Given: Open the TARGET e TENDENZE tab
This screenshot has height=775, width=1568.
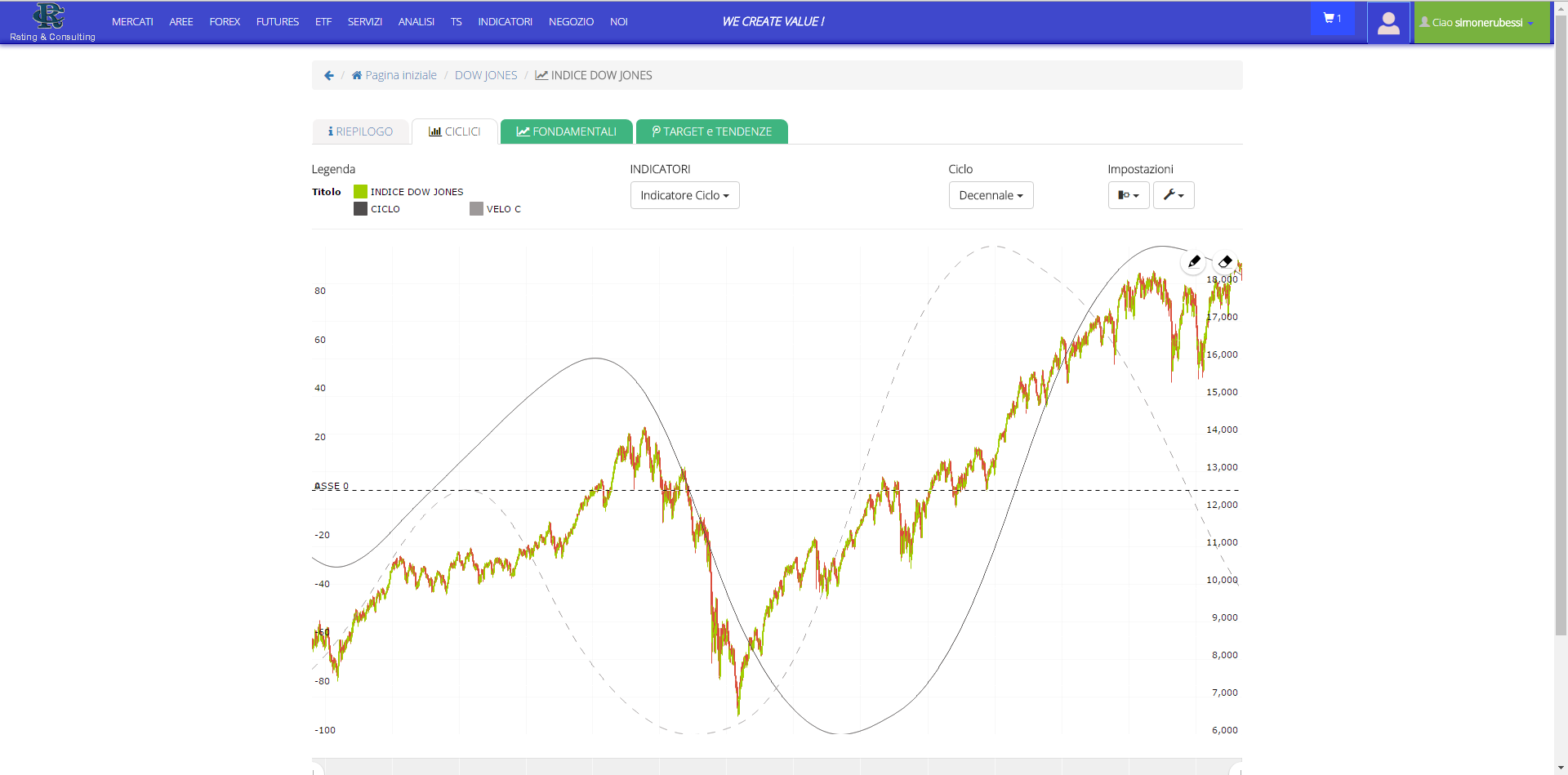Looking at the screenshot, I should click(x=711, y=131).
